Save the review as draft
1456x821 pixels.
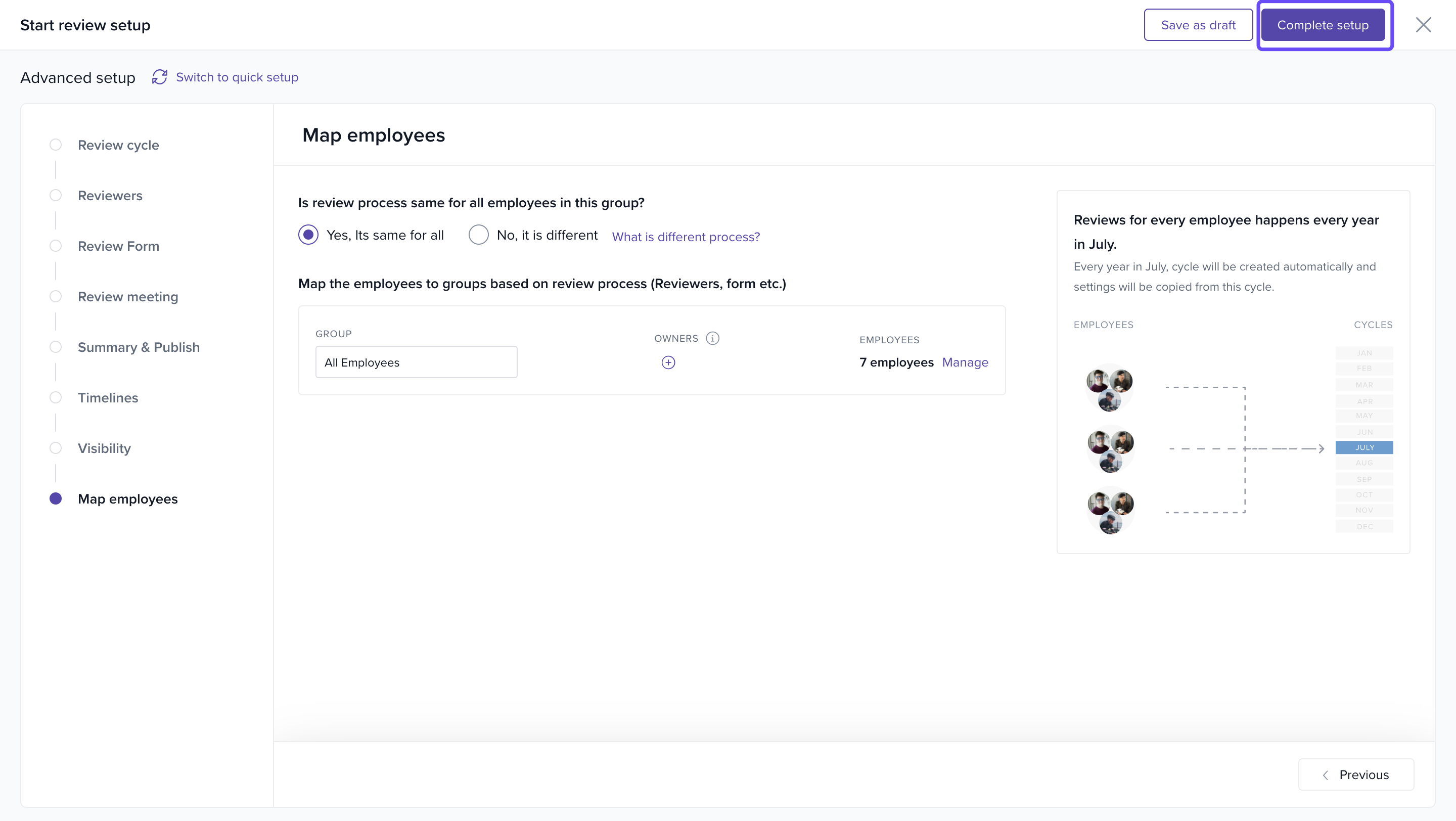click(1198, 25)
